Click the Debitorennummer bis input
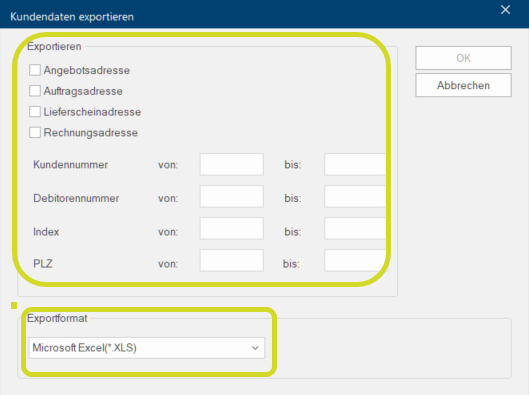Viewport: 529px width, 395px height. pos(355,196)
